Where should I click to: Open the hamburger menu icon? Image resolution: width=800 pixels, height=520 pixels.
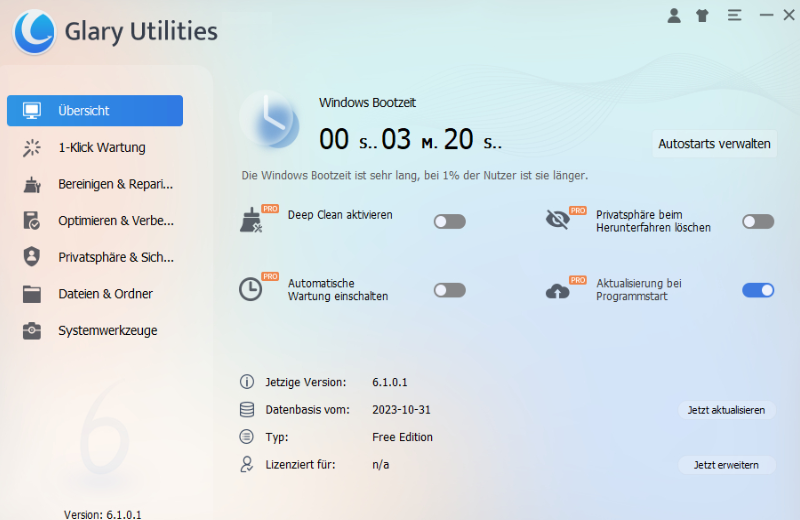pyautogui.click(x=734, y=15)
